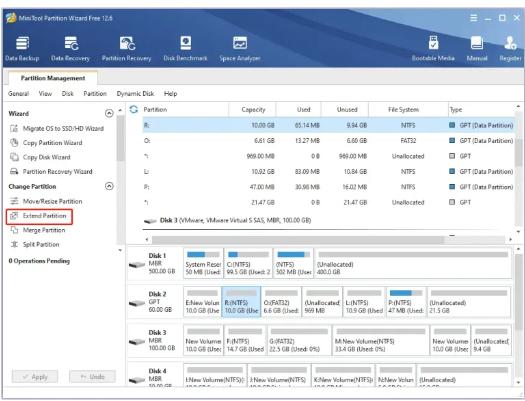Select the L: partition row
Viewport: 525px width, 401px height.
coord(328,172)
